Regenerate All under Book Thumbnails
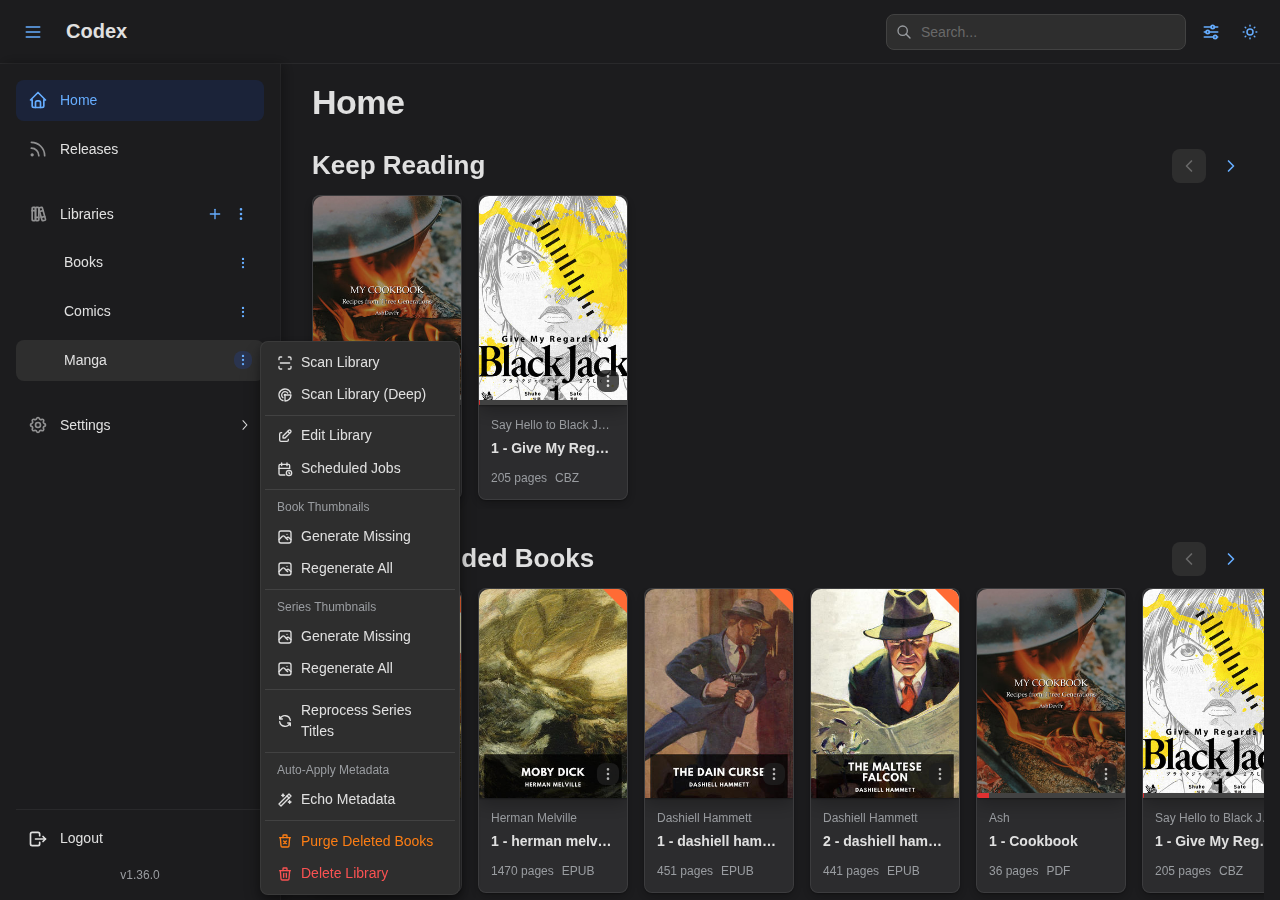The image size is (1280, 900). [360, 568]
